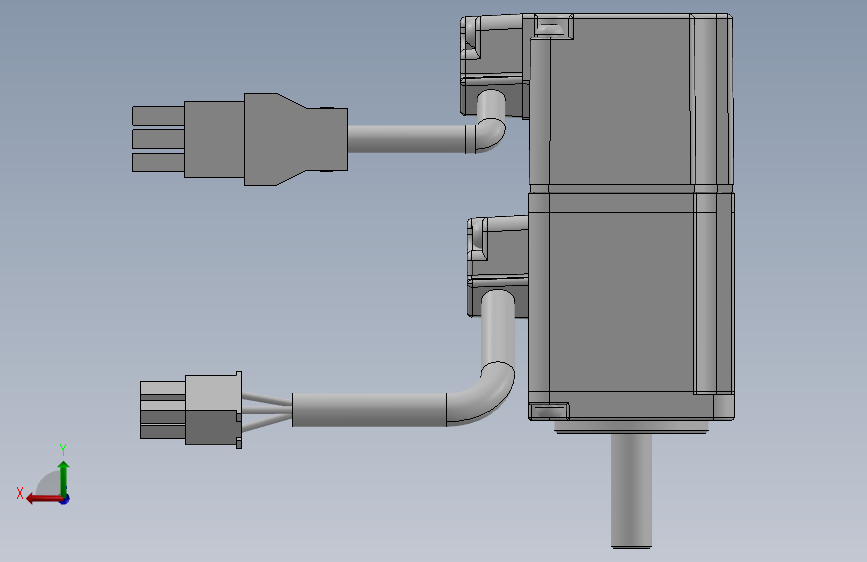Click the green Y axis arrow on triad

[64, 478]
